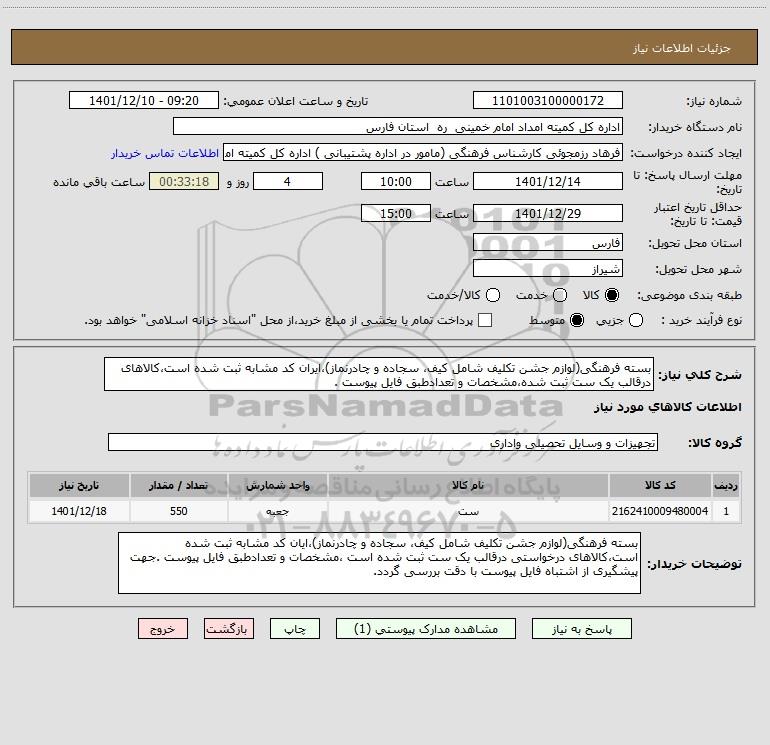The height and width of the screenshot is (745, 770).
Task: Click the خروج exit button
Action: [163, 629]
